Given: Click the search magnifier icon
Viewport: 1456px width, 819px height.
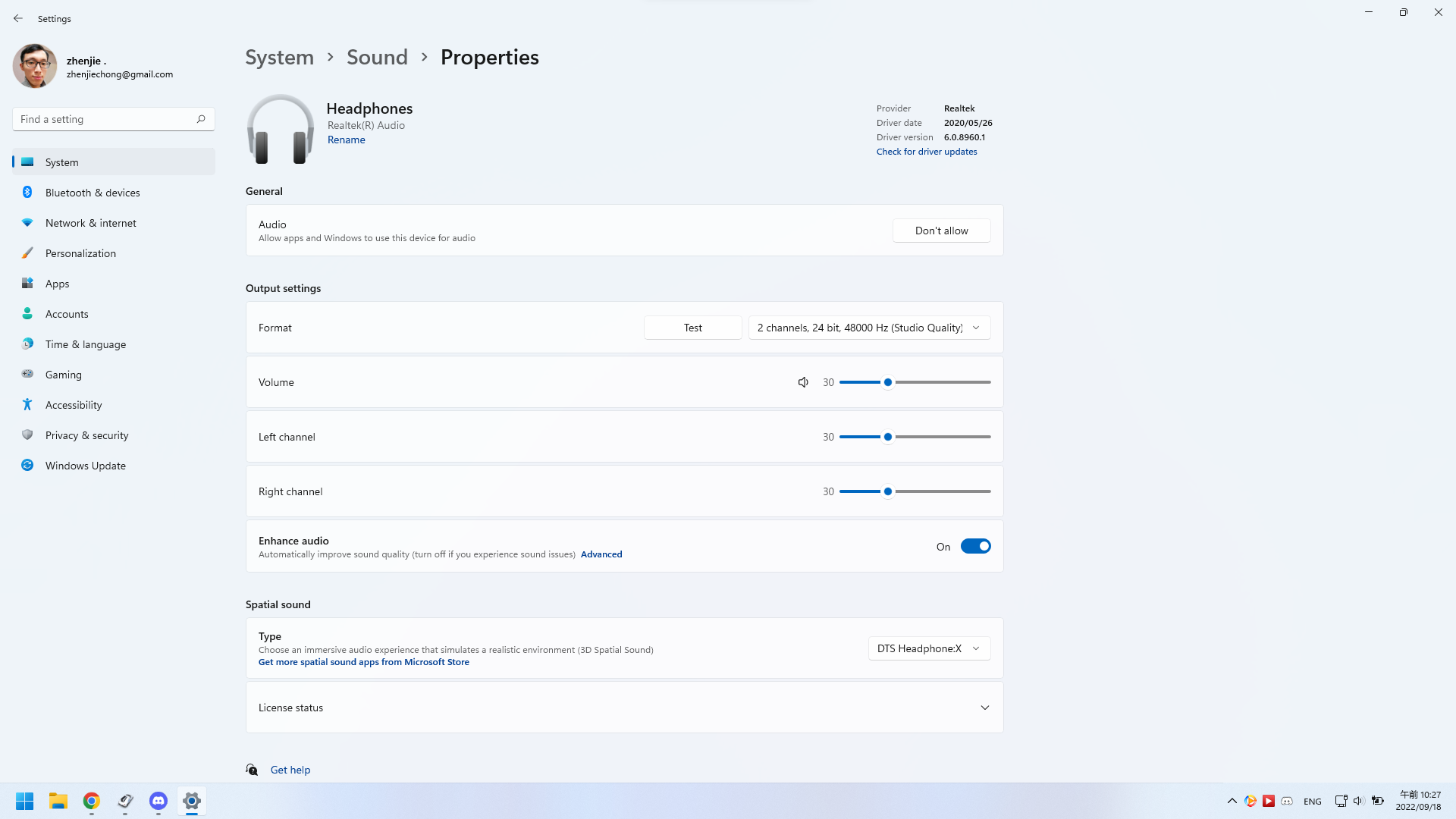Looking at the screenshot, I should click(201, 119).
